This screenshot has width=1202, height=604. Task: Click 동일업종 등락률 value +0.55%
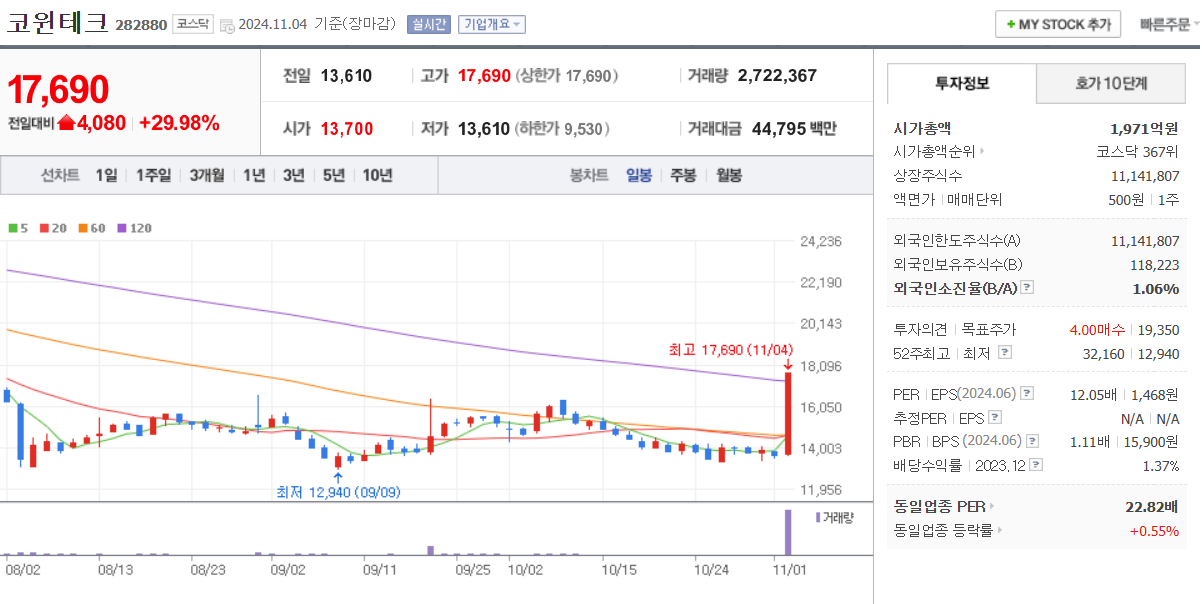(x=1155, y=531)
